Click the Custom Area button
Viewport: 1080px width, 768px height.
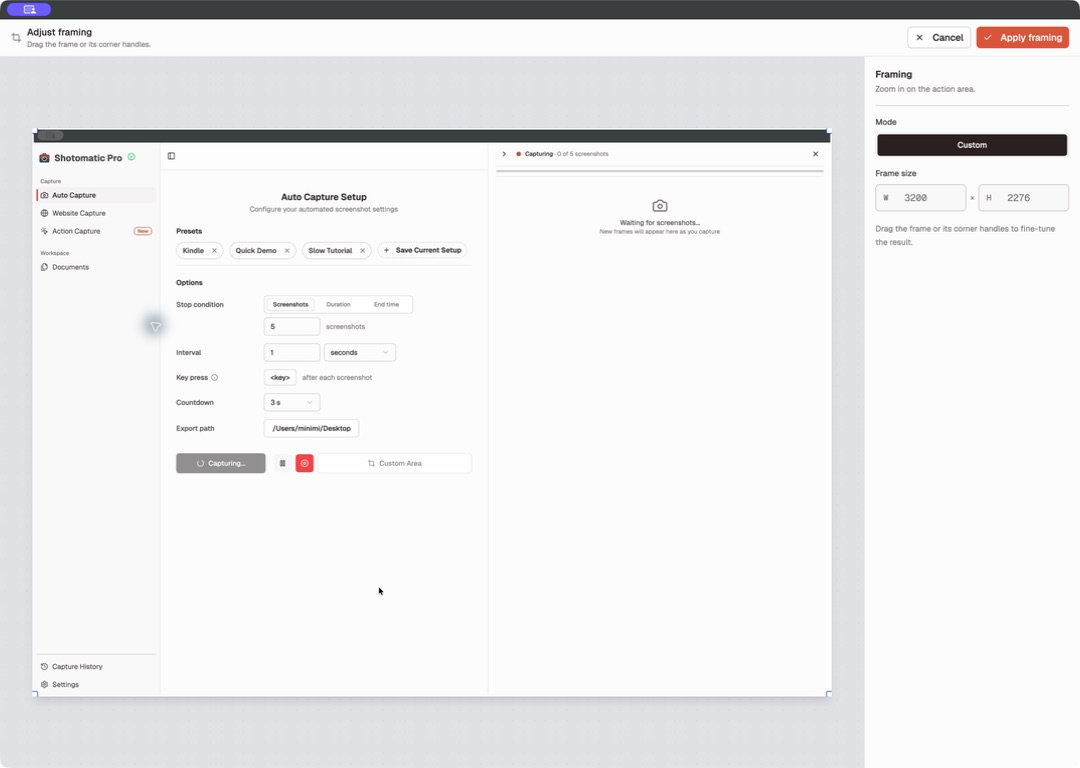tap(395, 463)
